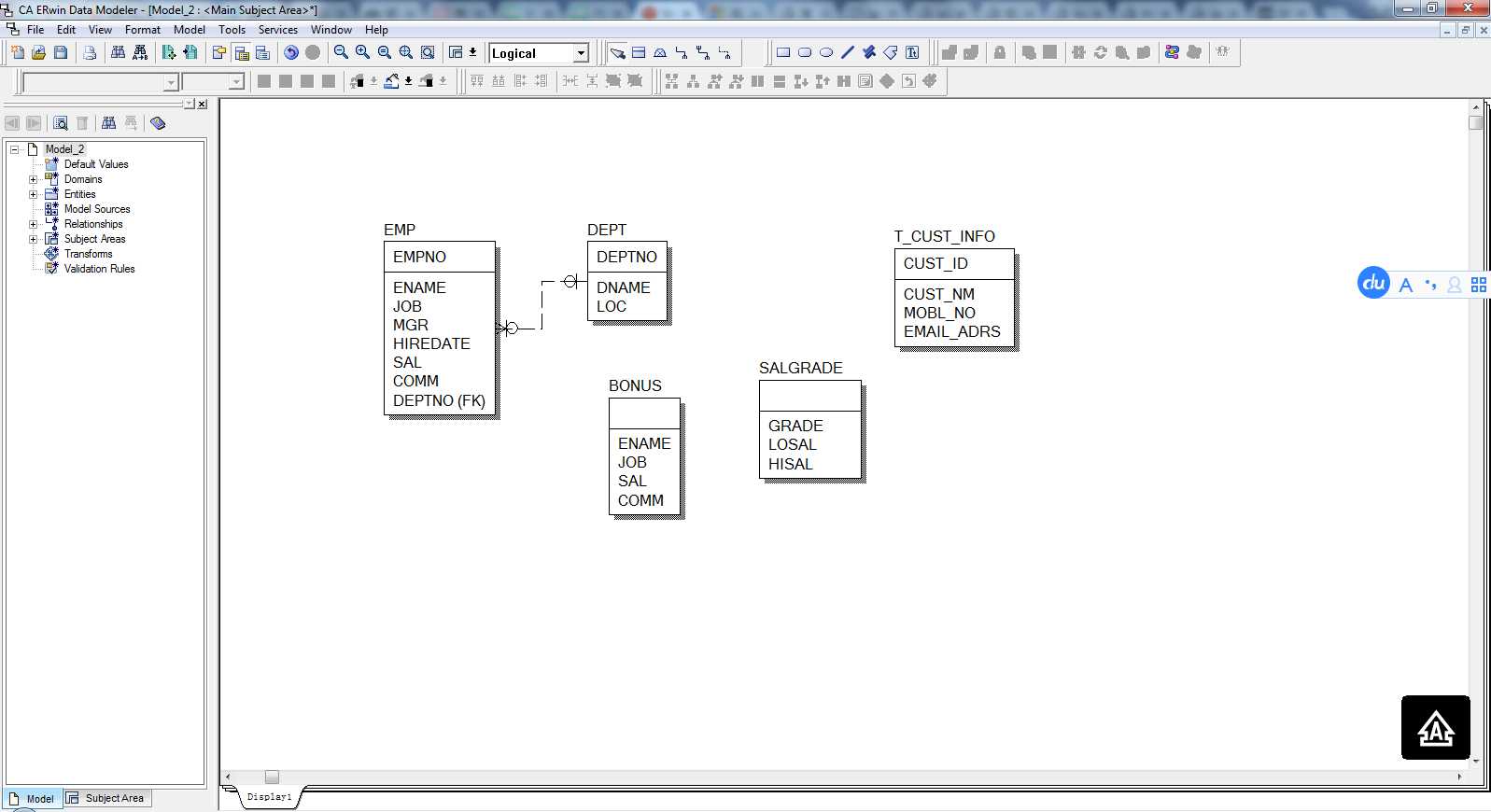
Task: Click the DEPTNO (FK) attribute in EMP
Action: [439, 400]
